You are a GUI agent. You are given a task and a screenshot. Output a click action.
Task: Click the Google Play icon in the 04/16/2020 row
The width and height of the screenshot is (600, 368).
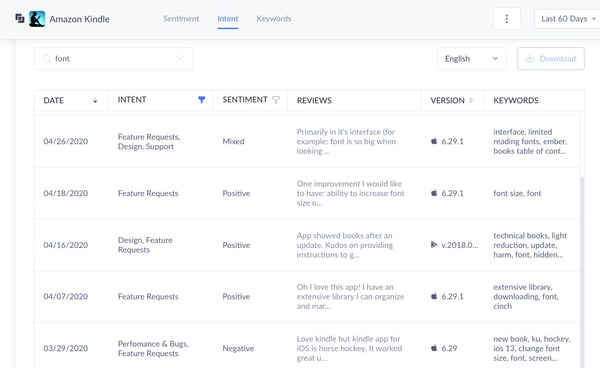pos(434,244)
